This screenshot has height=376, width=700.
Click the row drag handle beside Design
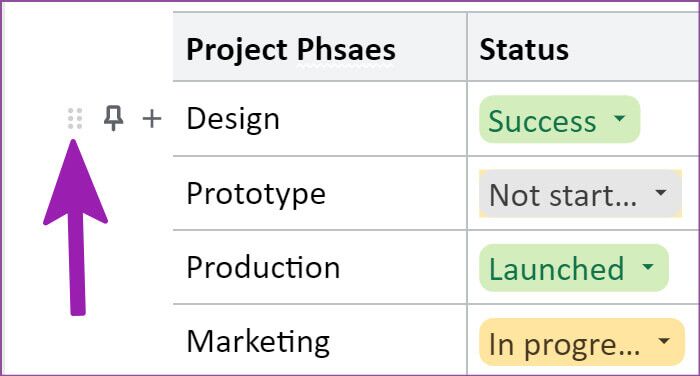75,119
